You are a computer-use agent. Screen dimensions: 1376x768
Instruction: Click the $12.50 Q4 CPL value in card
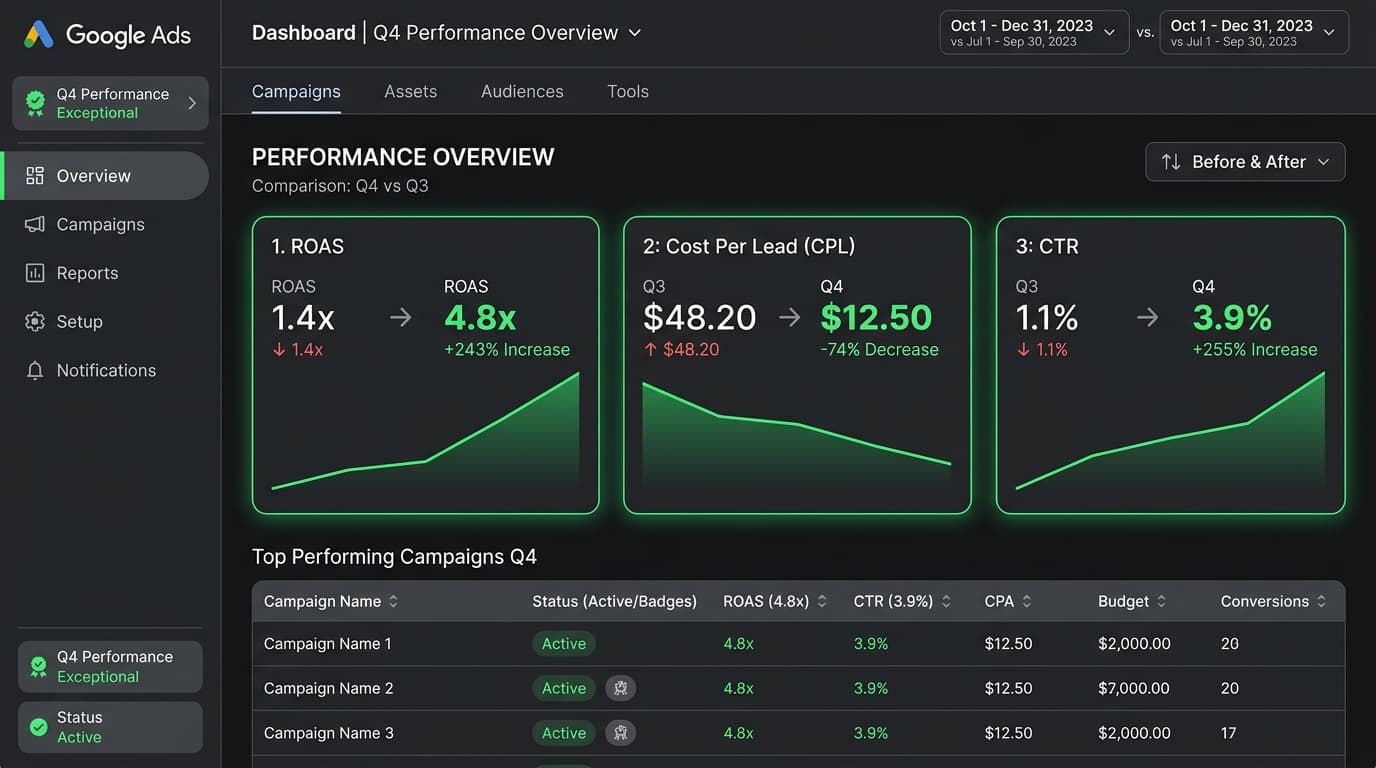point(876,318)
